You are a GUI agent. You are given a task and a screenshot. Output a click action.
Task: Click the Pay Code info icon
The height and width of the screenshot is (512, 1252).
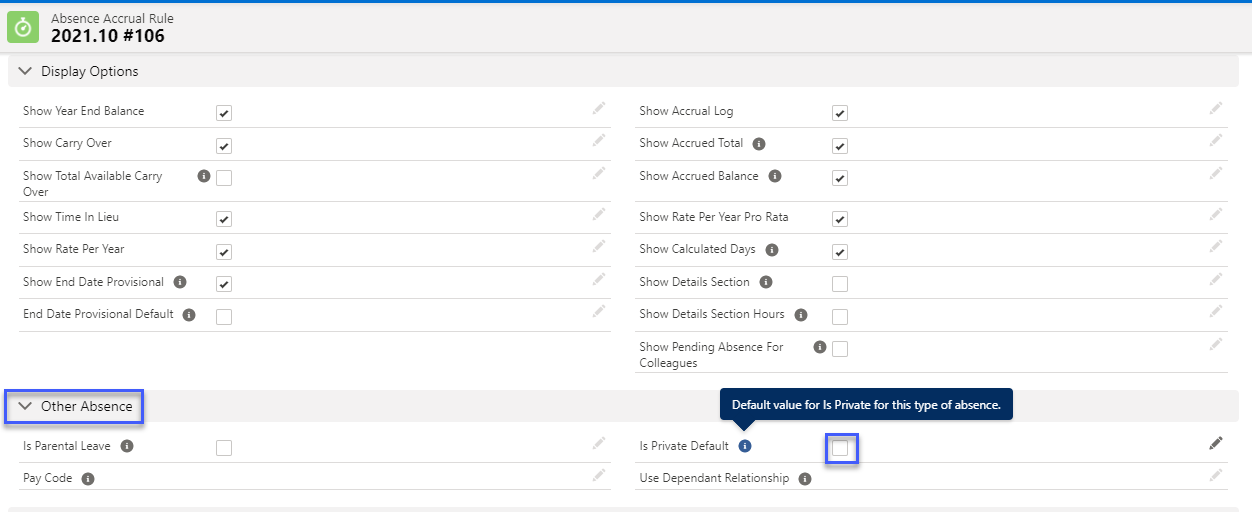(x=88, y=479)
